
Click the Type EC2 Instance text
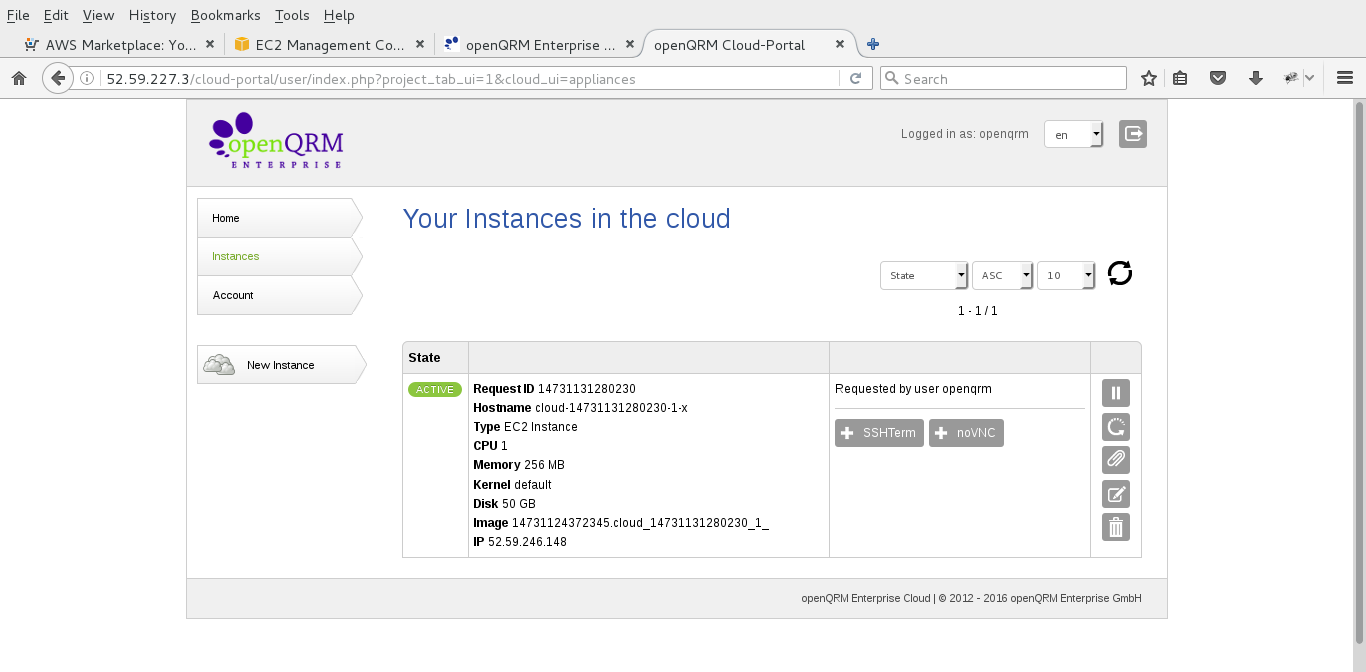[x=525, y=427]
